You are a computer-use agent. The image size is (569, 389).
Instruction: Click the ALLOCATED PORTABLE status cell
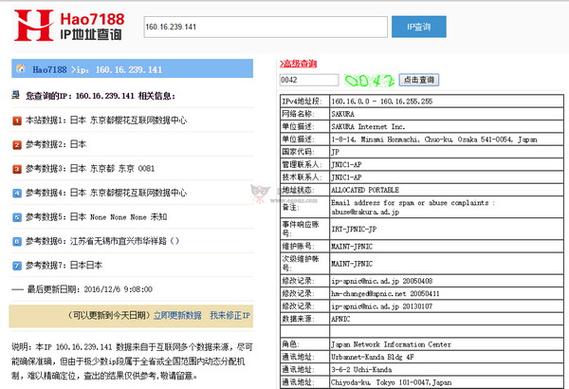(x=446, y=190)
